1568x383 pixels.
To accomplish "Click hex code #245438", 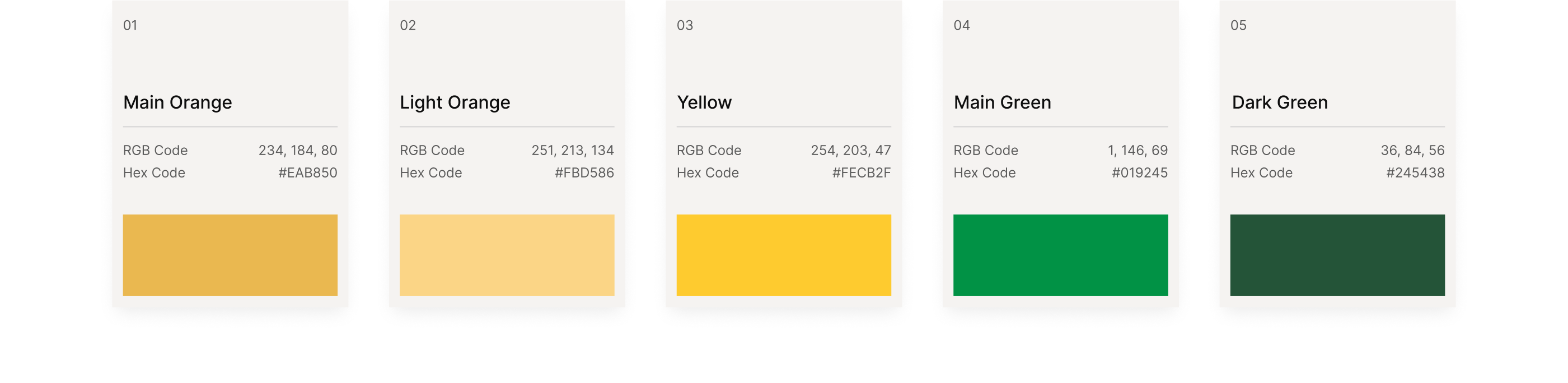I will click(1415, 173).
